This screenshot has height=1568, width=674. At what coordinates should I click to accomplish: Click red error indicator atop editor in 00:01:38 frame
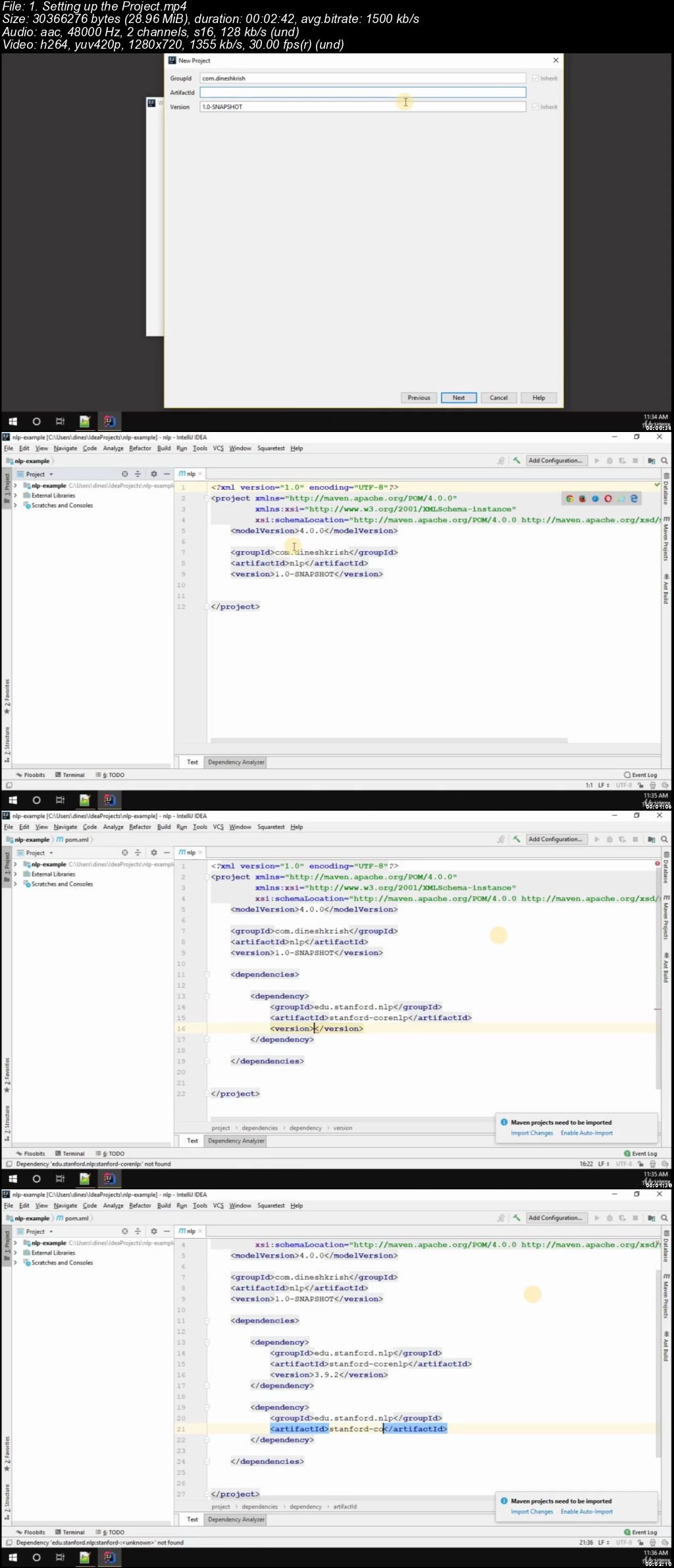click(657, 863)
